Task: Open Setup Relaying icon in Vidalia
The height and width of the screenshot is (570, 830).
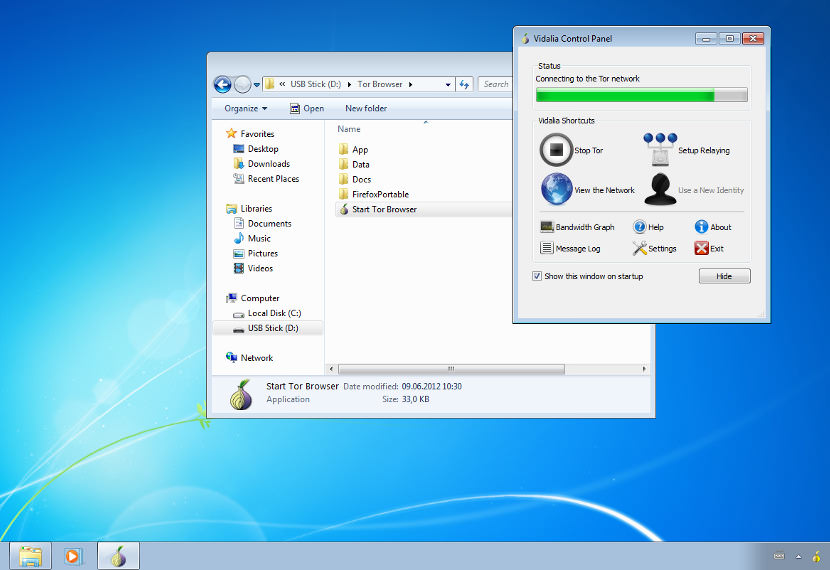Action: [x=660, y=150]
